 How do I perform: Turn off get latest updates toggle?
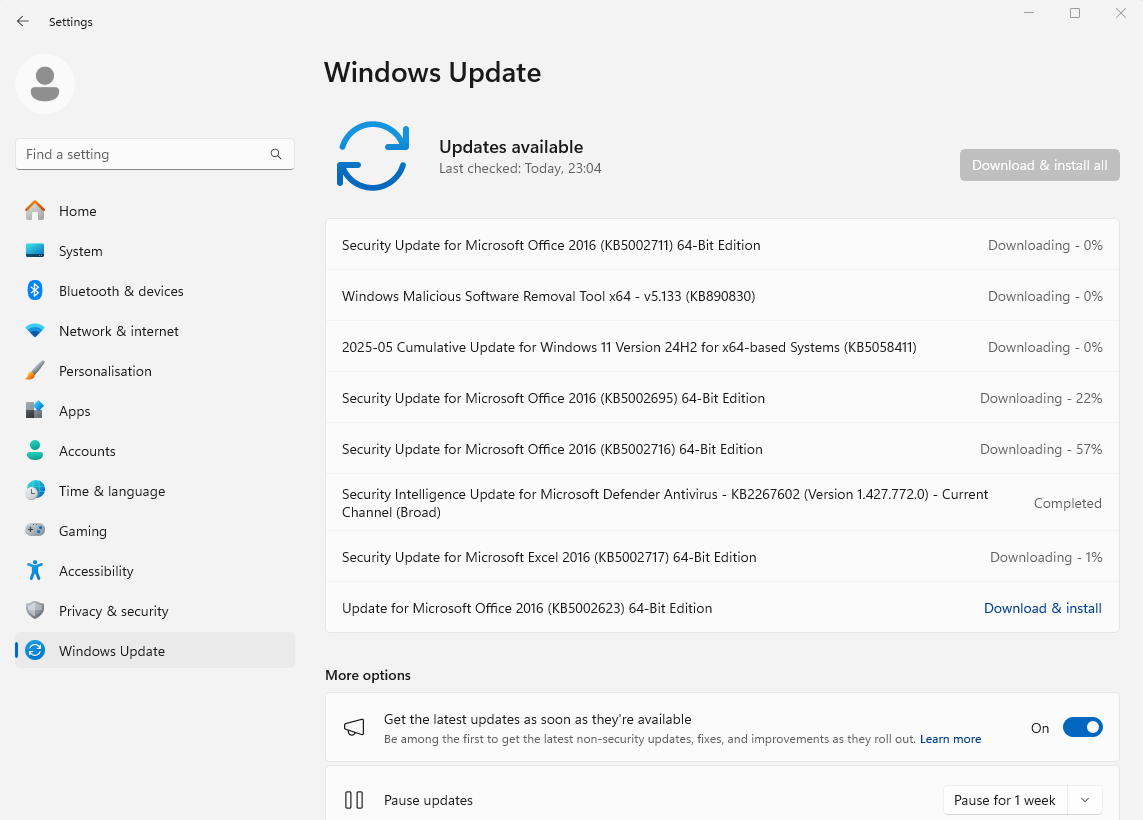(1082, 728)
